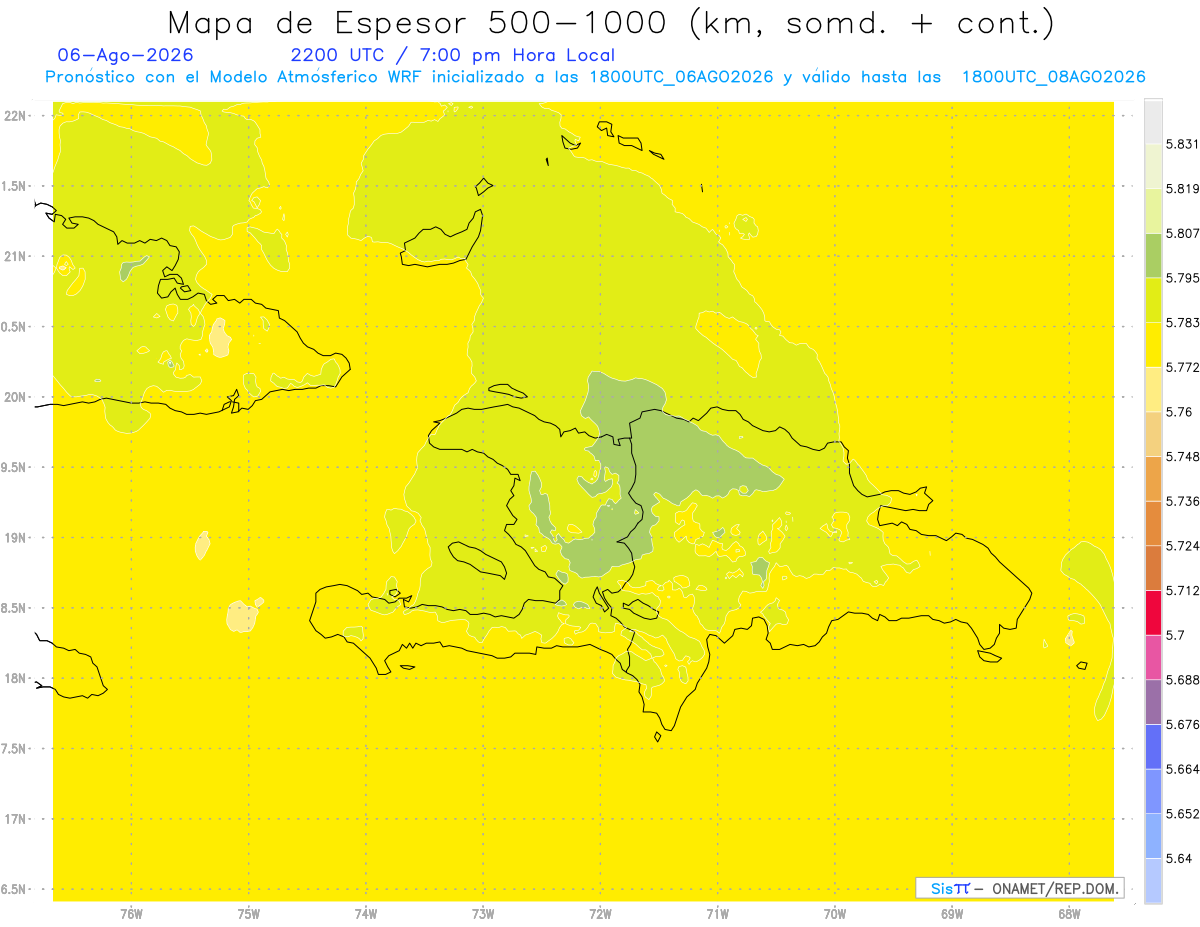
Task: Select the 20N latitude label
Action: [x=17, y=397]
